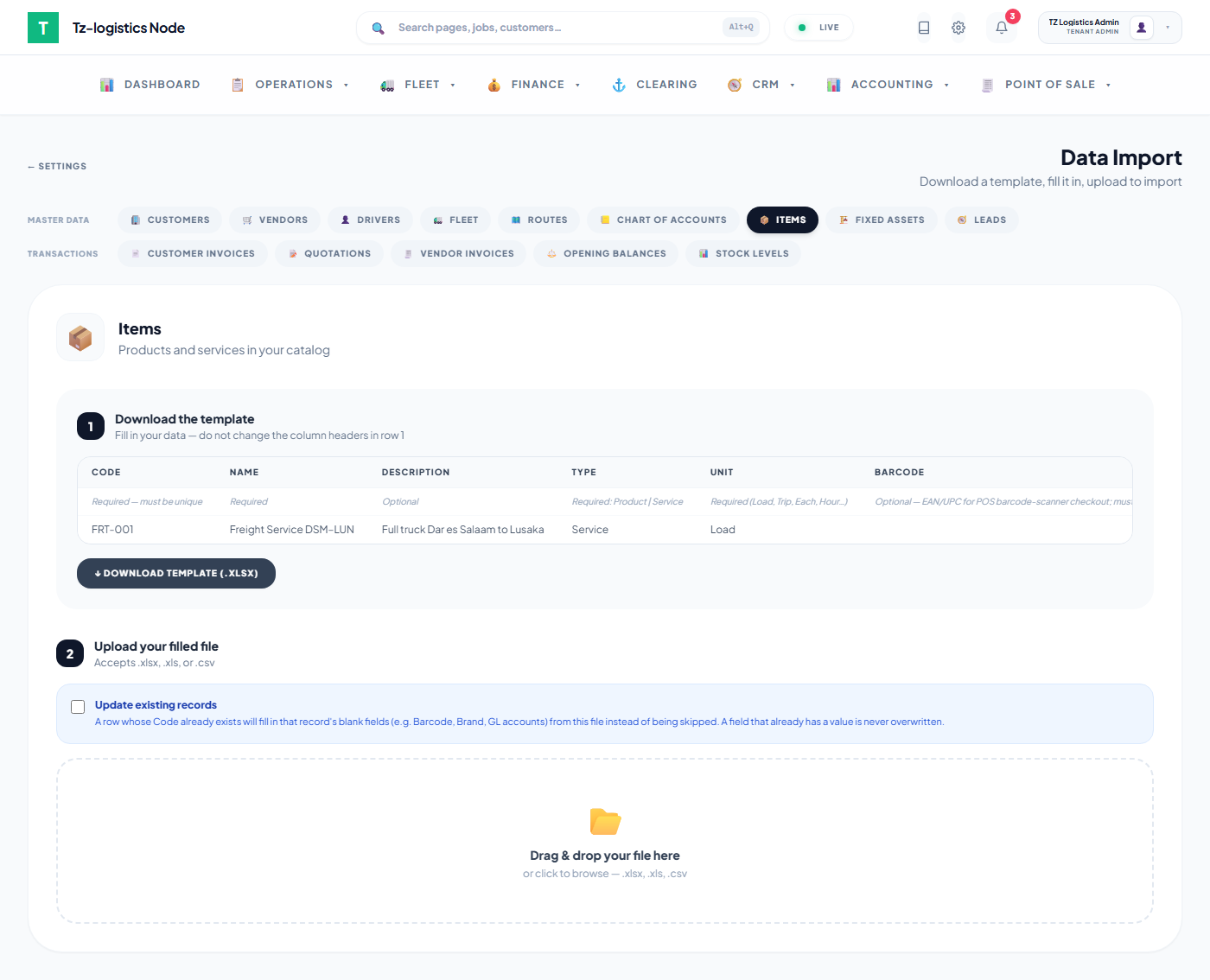
Task: Click the Accounting chart icon
Action: point(834,85)
